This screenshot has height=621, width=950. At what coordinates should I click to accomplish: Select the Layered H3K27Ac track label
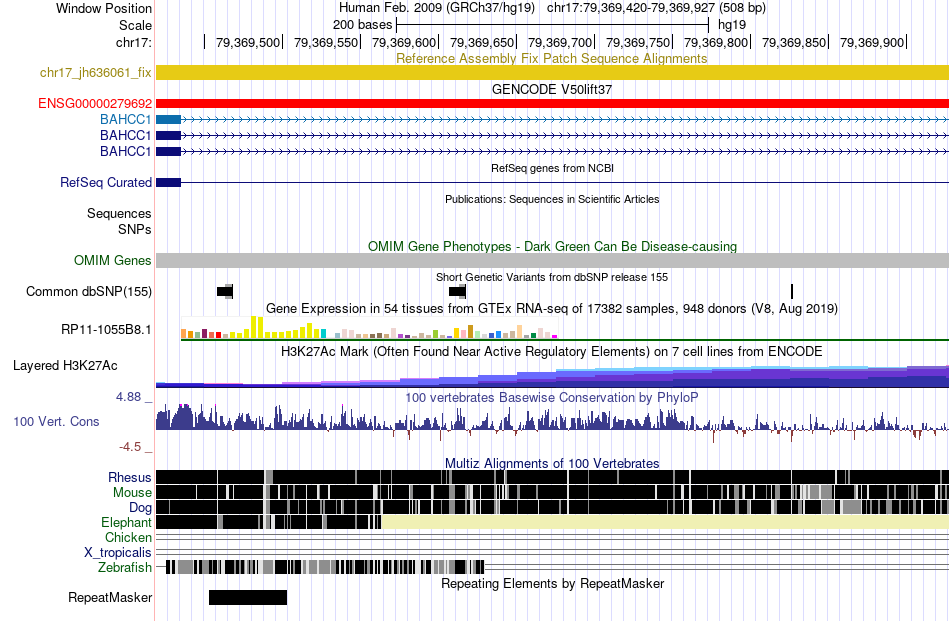(65, 365)
